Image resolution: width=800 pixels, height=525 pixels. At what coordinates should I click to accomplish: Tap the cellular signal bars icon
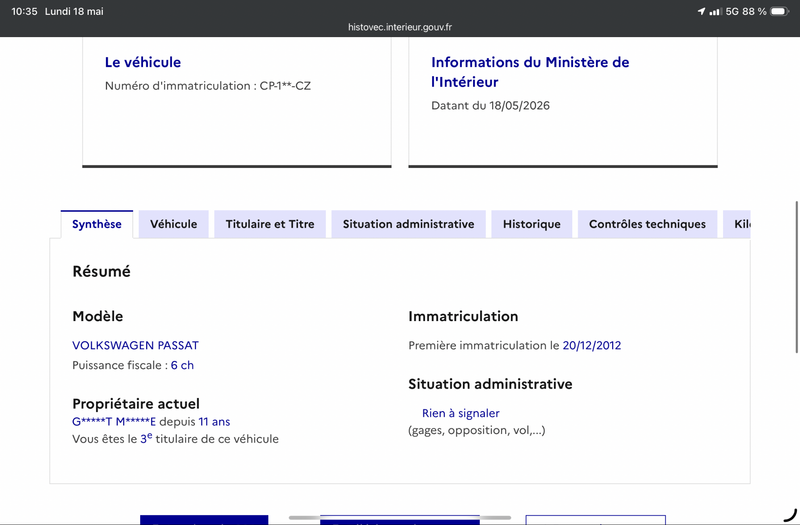715,11
